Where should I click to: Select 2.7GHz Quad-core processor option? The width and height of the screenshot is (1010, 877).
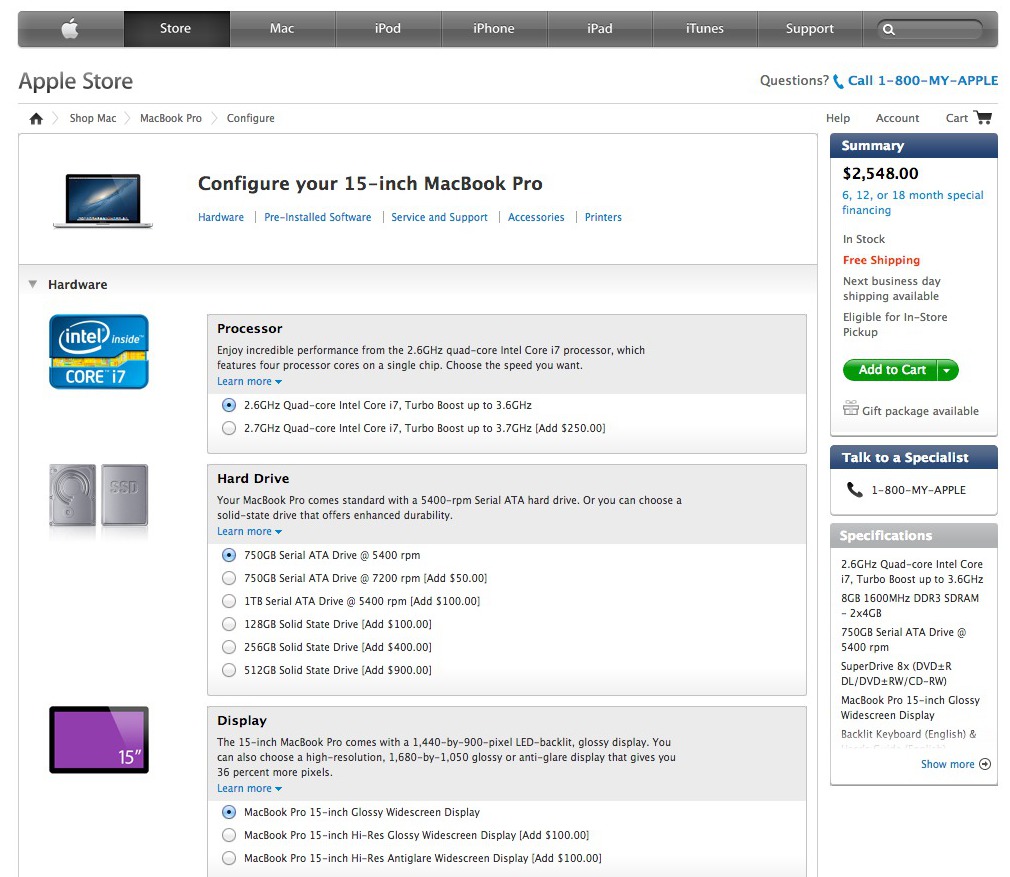coord(229,428)
